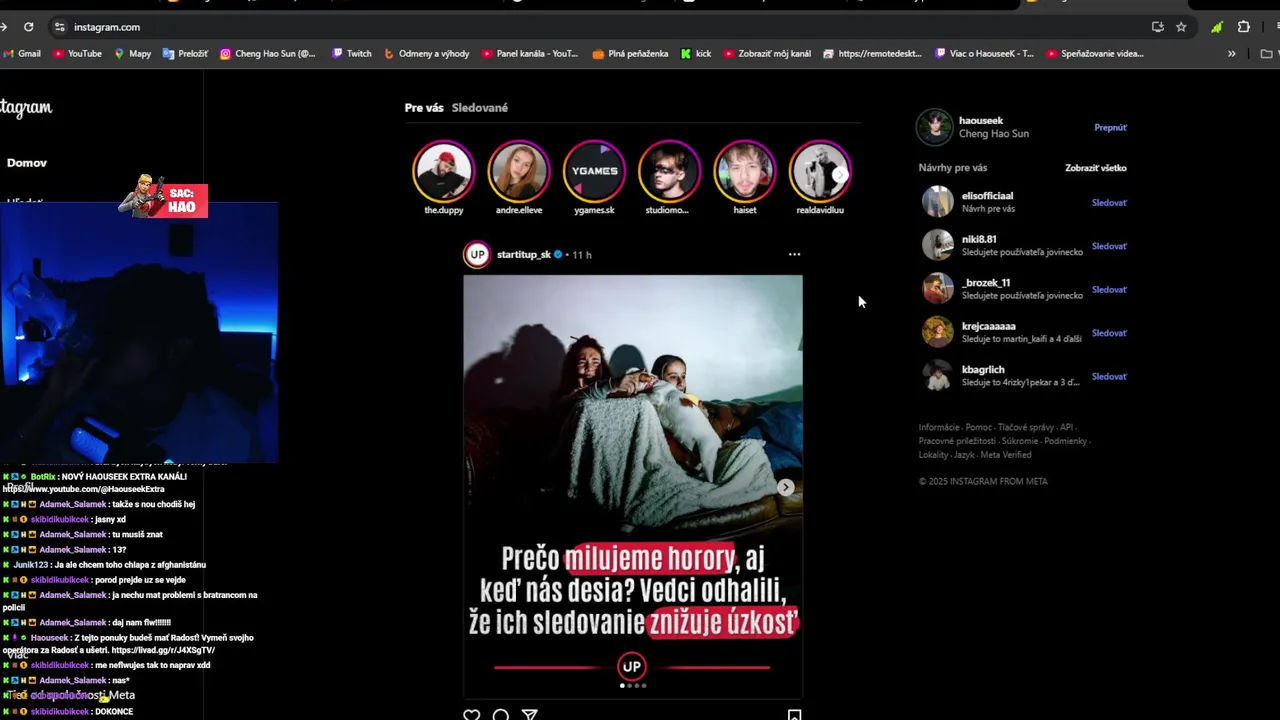Image resolution: width=1280 pixels, height=720 pixels.
Task: Switch to the Sledované feed tab
Action: click(x=480, y=108)
